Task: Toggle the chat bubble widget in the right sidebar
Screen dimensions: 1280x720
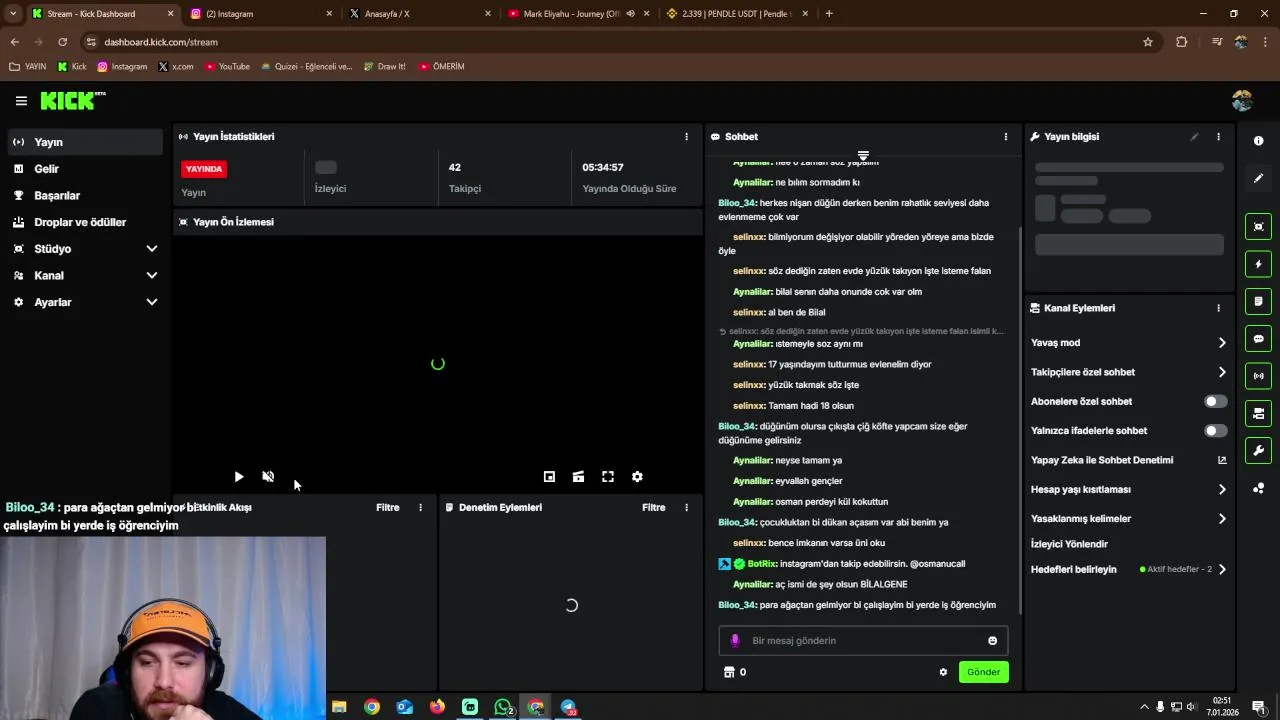Action: coord(1258,339)
